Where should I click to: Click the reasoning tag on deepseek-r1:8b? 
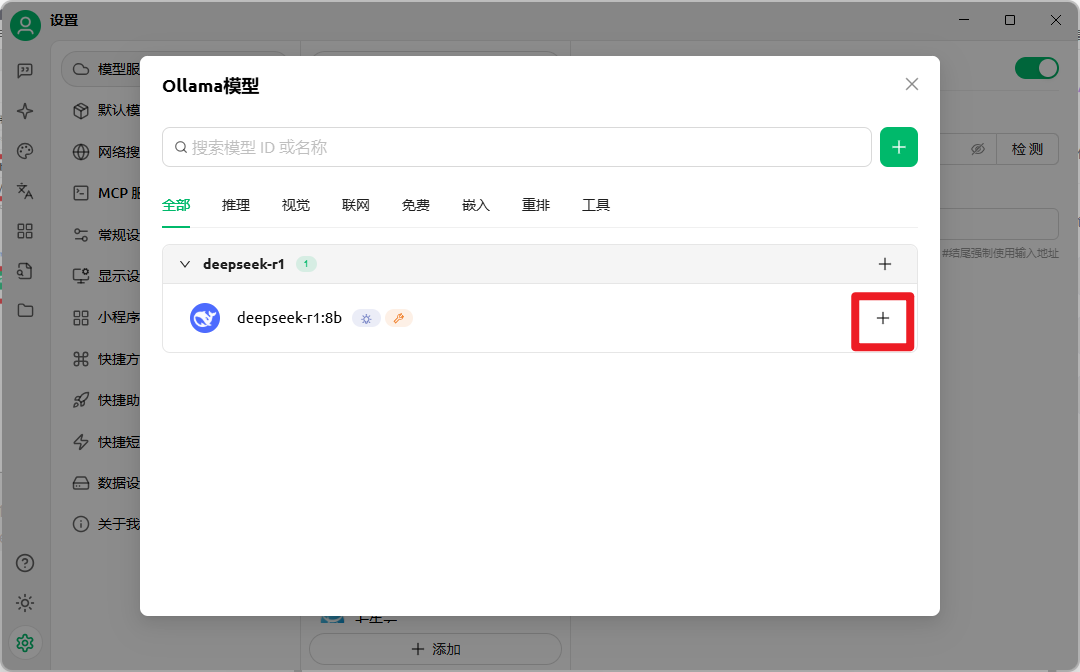pos(366,318)
